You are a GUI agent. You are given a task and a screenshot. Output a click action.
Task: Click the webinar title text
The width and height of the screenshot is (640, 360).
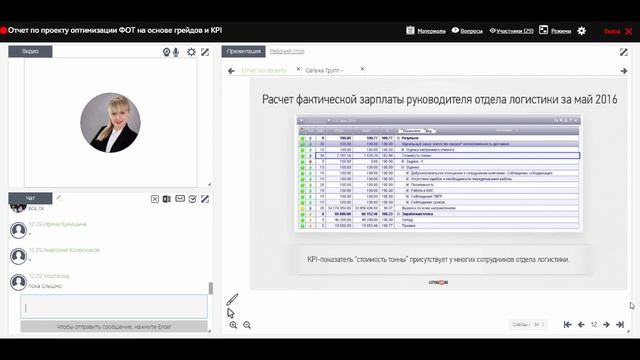point(115,30)
